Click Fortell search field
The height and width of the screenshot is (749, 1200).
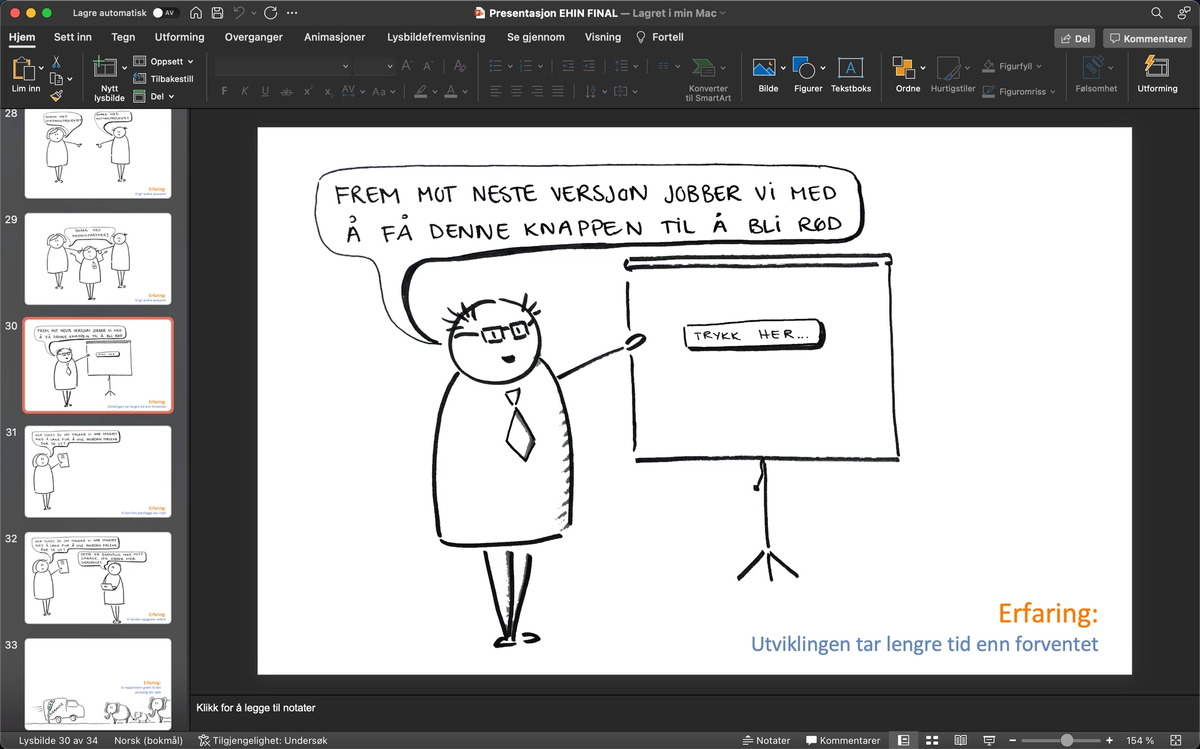[660, 37]
